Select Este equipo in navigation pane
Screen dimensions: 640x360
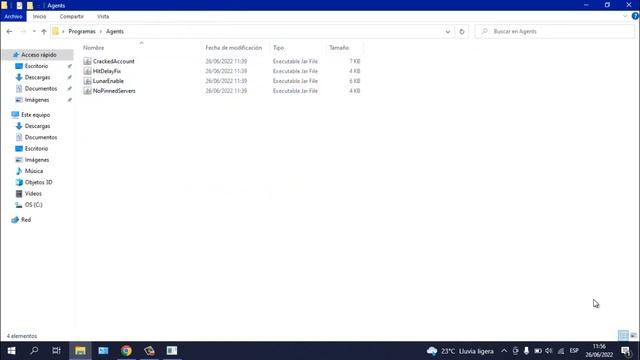(x=36, y=115)
